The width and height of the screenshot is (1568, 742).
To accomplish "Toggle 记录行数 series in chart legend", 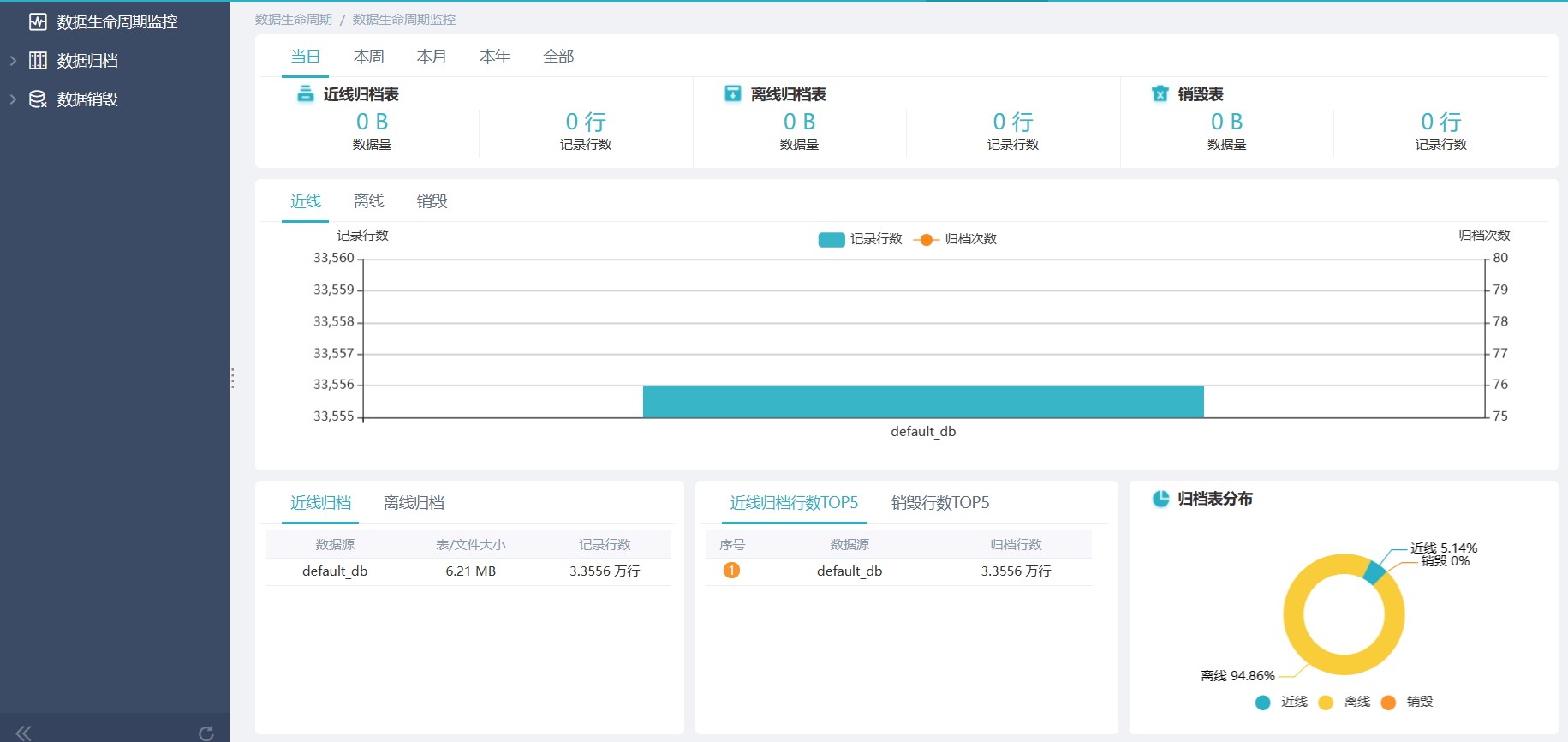I will coord(860,239).
